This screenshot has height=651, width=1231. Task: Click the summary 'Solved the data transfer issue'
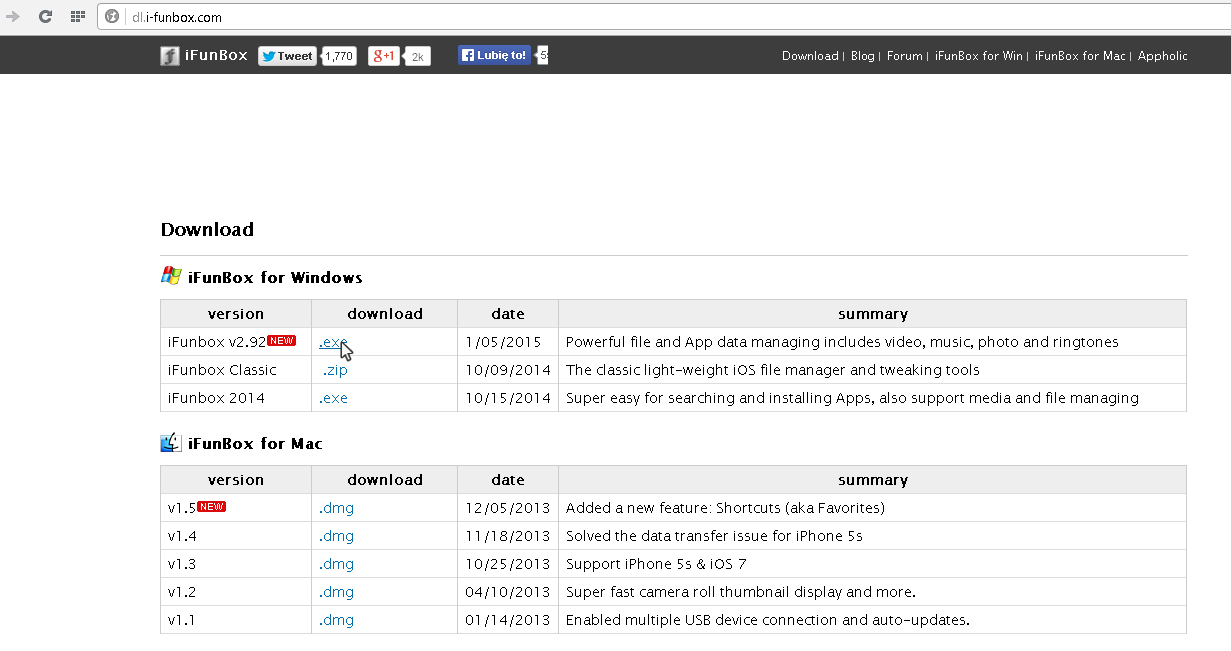[714, 536]
